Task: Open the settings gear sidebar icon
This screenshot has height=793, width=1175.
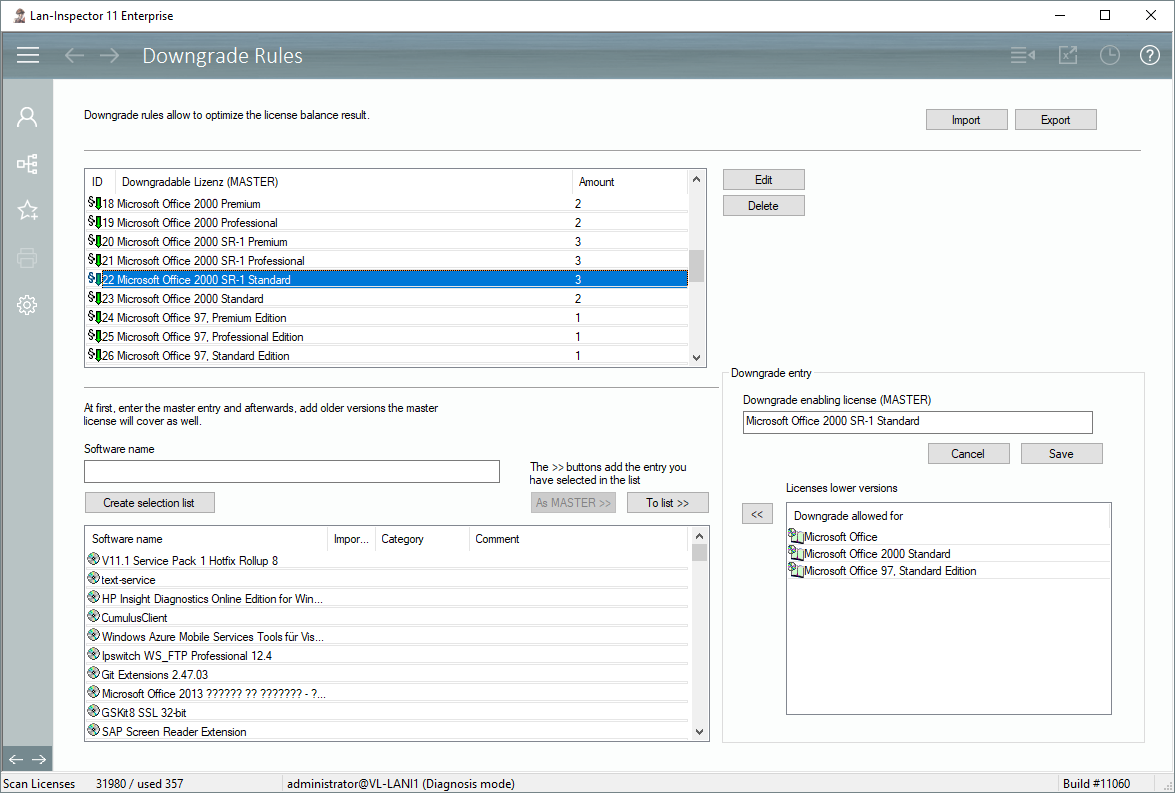Action: click(27, 305)
